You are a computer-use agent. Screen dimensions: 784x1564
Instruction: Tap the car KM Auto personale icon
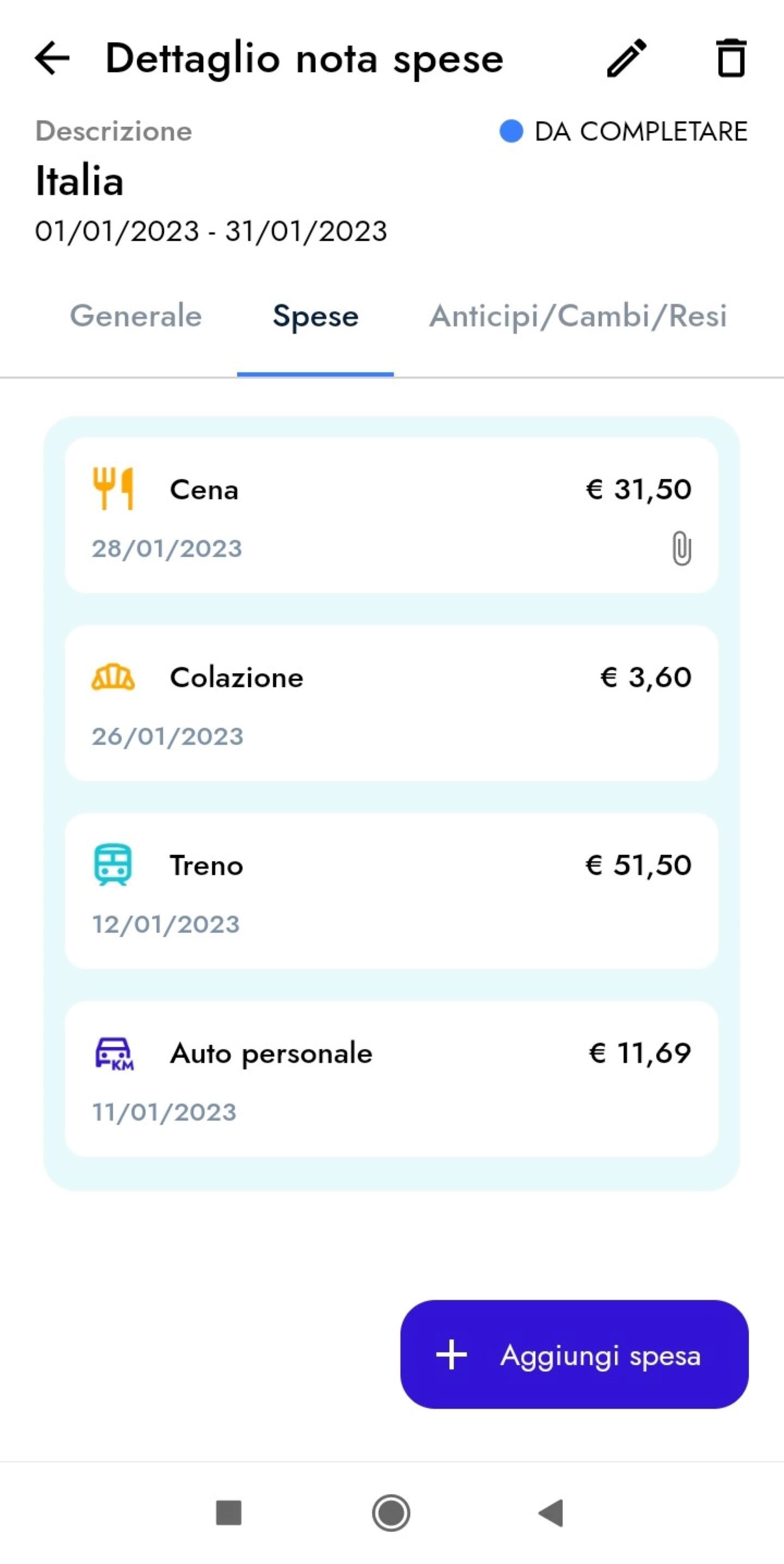114,1053
